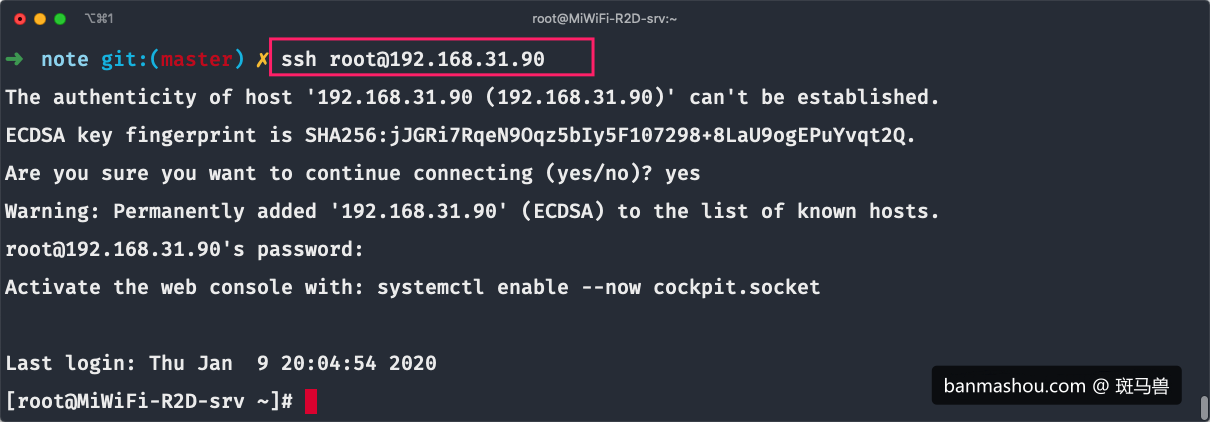Screen dimensions: 1210x422
Task: Click the "yes" answer after (yes/no)?
Action: 682,174
